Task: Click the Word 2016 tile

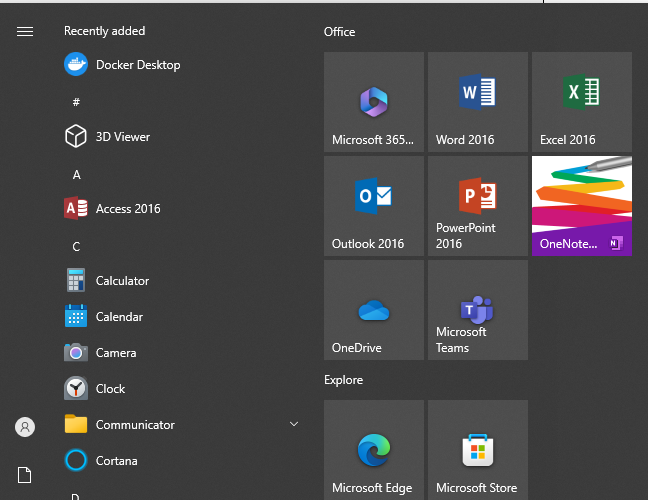Action: coord(478,102)
